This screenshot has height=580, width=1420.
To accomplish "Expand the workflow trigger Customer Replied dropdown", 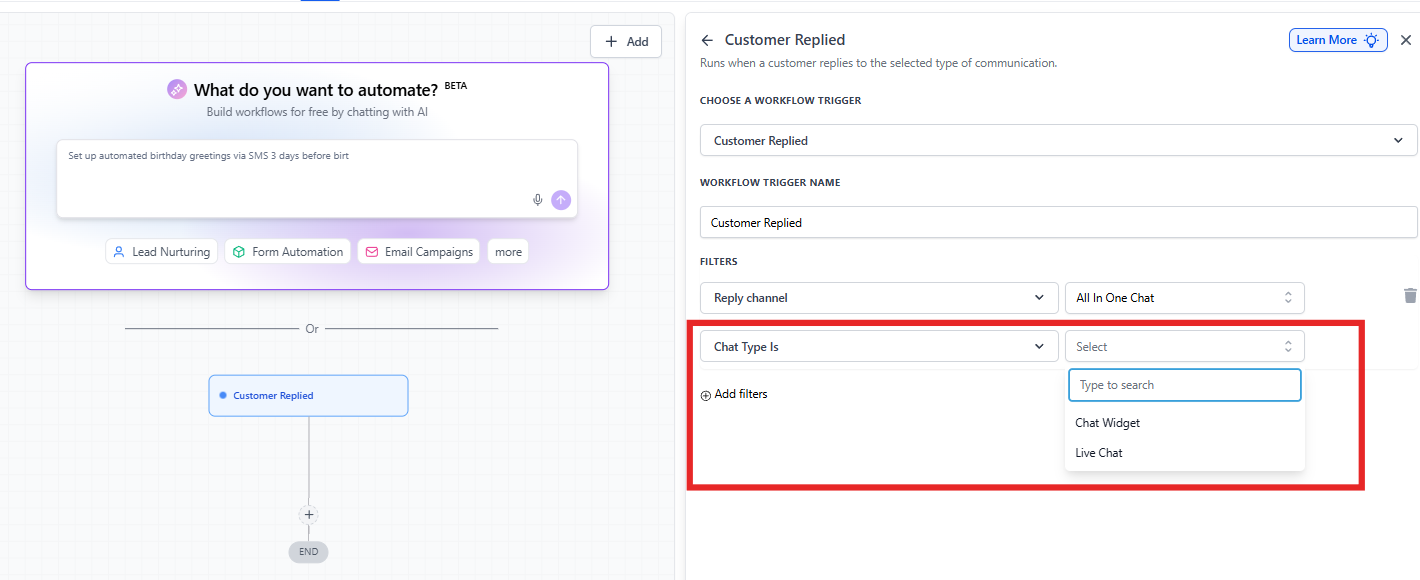I will coord(1058,140).
